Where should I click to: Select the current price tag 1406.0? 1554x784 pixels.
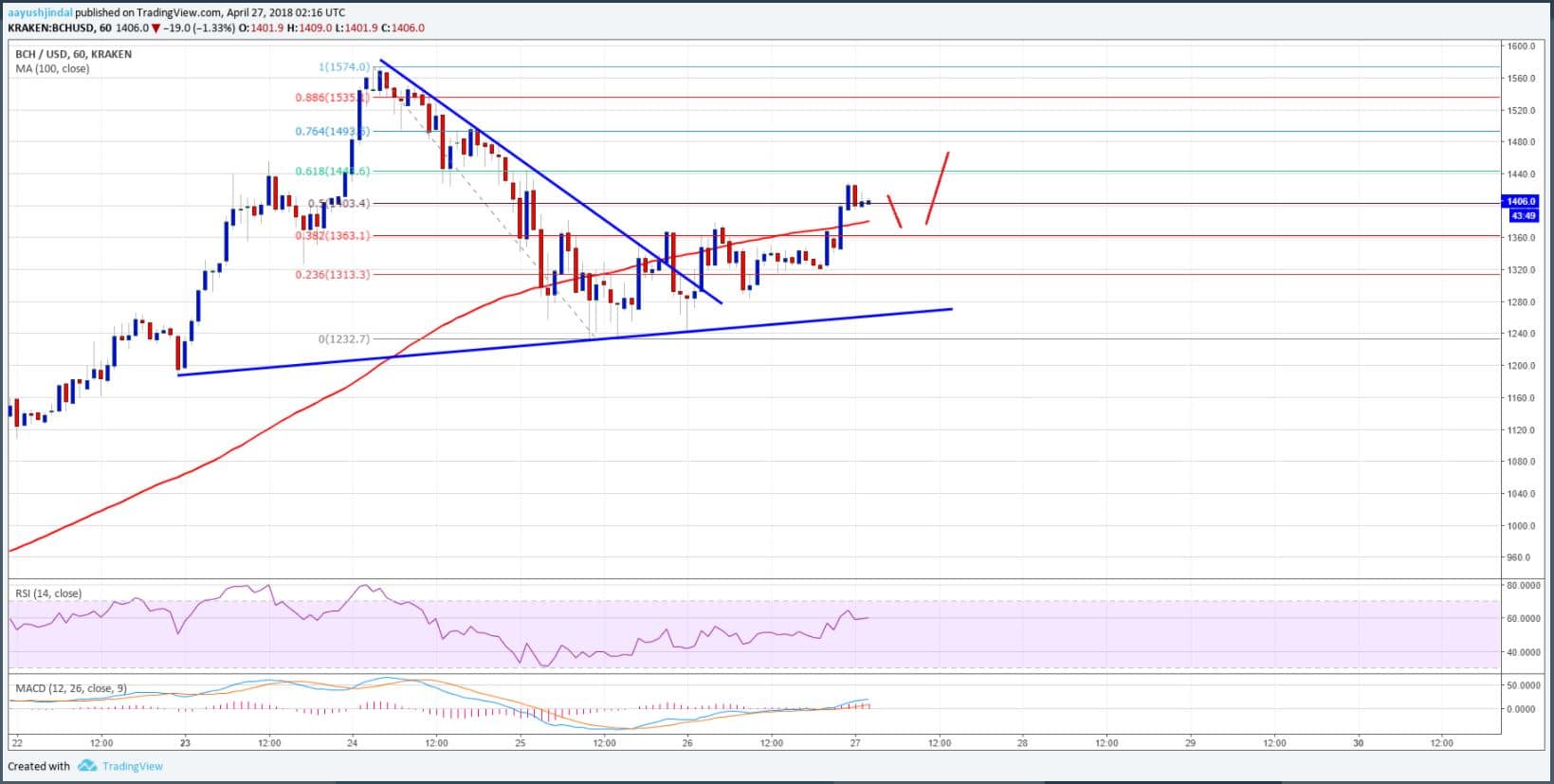tap(1520, 201)
